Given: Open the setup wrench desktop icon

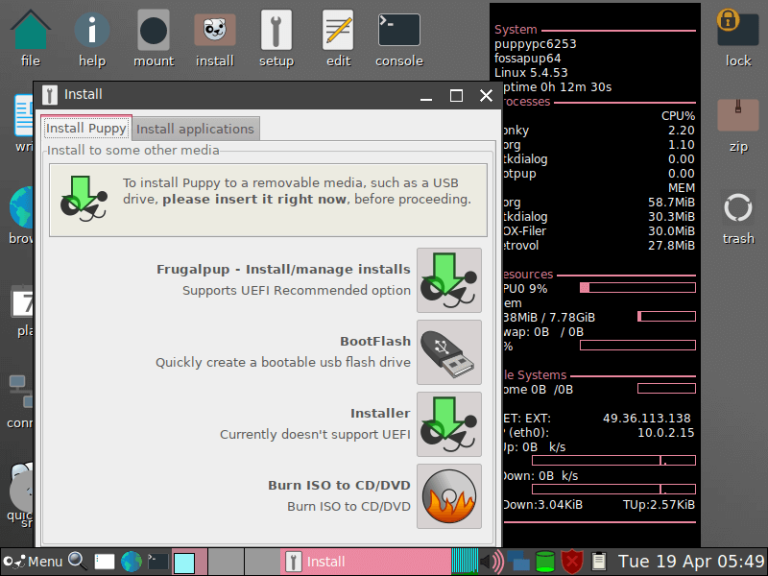Looking at the screenshot, I should click(276, 31).
